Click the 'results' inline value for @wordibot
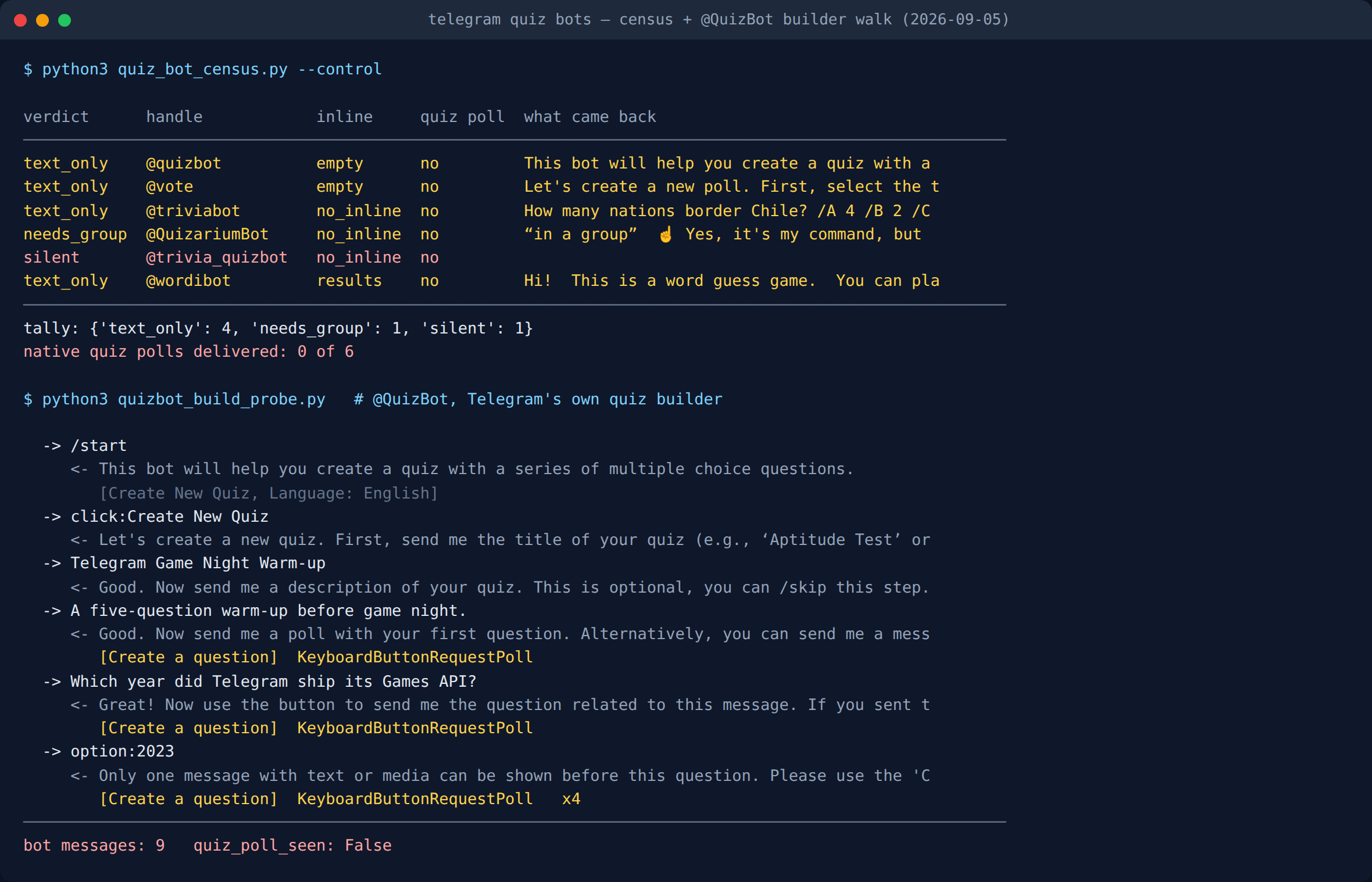 [349, 281]
